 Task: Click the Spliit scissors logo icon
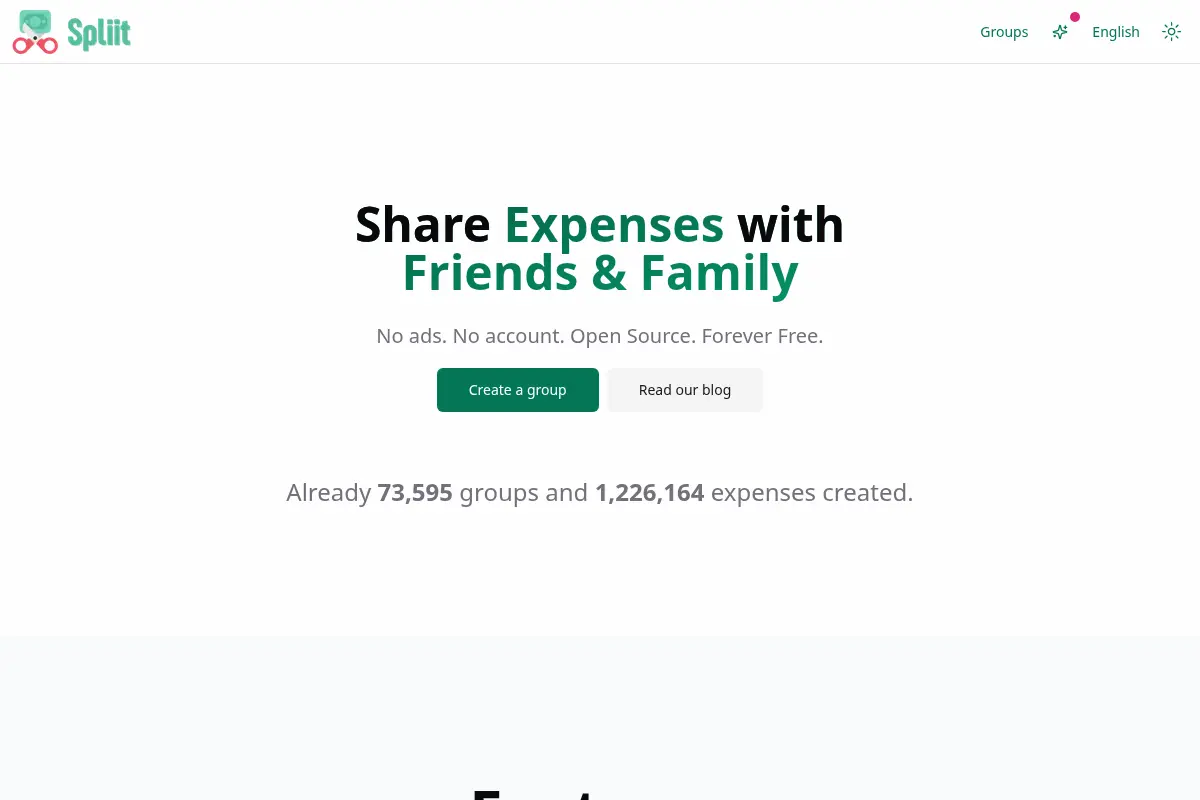coord(35,32)
